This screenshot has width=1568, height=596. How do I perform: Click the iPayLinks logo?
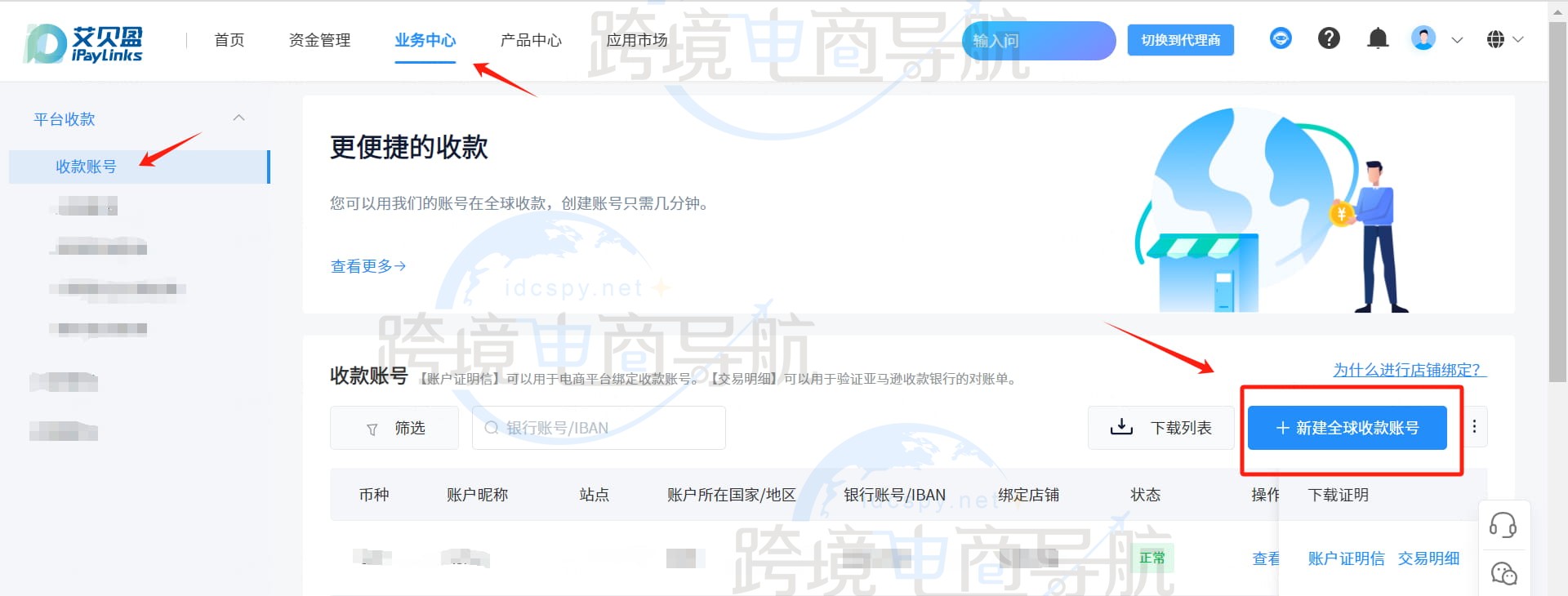82,42
